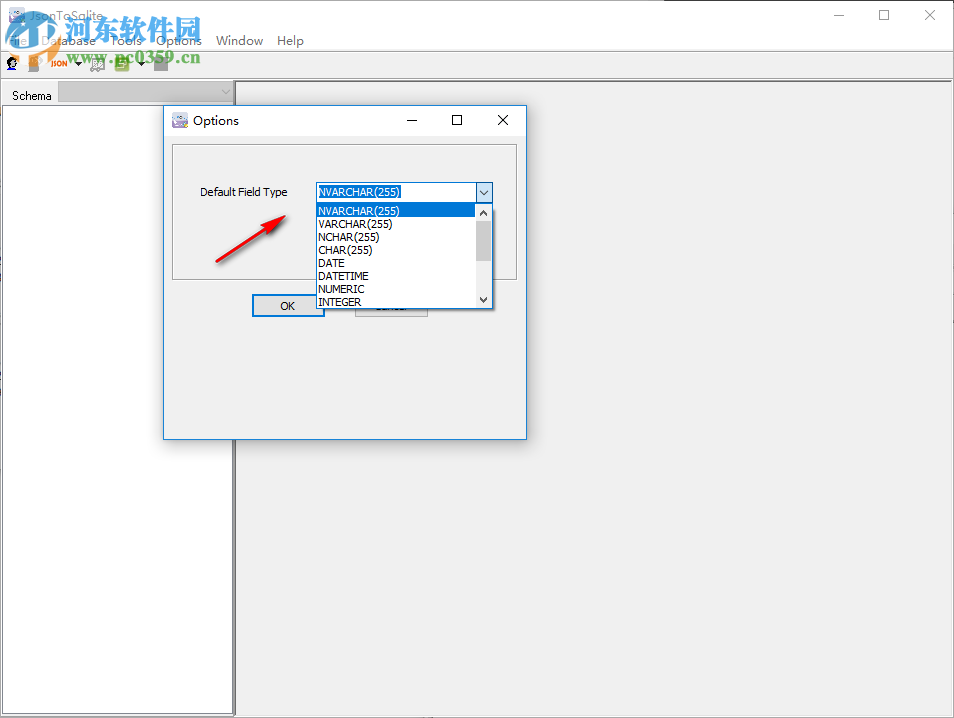
Task: Click the scroll-down arrow in the field type list
Action: (x=483, y=299)
